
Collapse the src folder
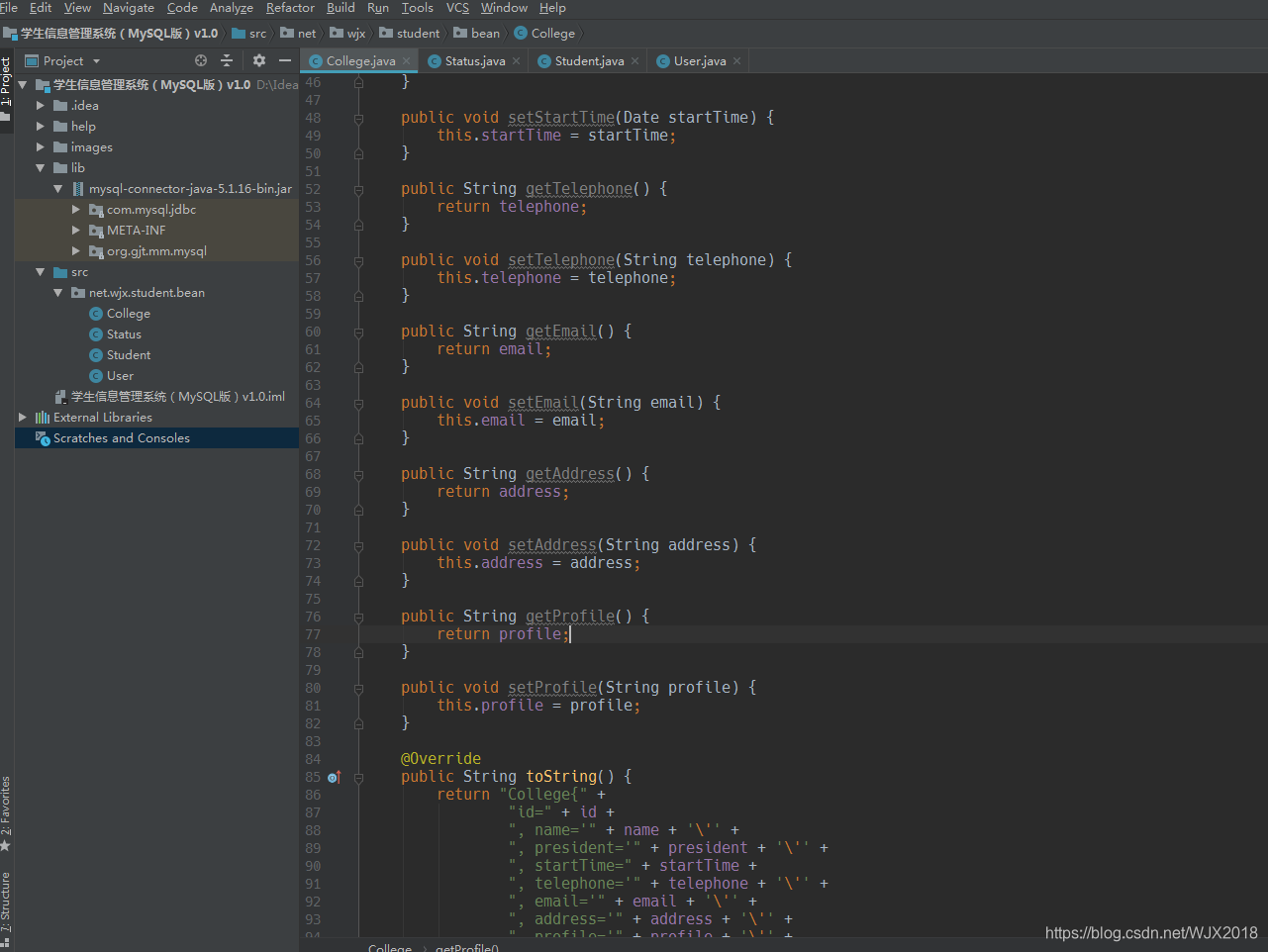41,272
